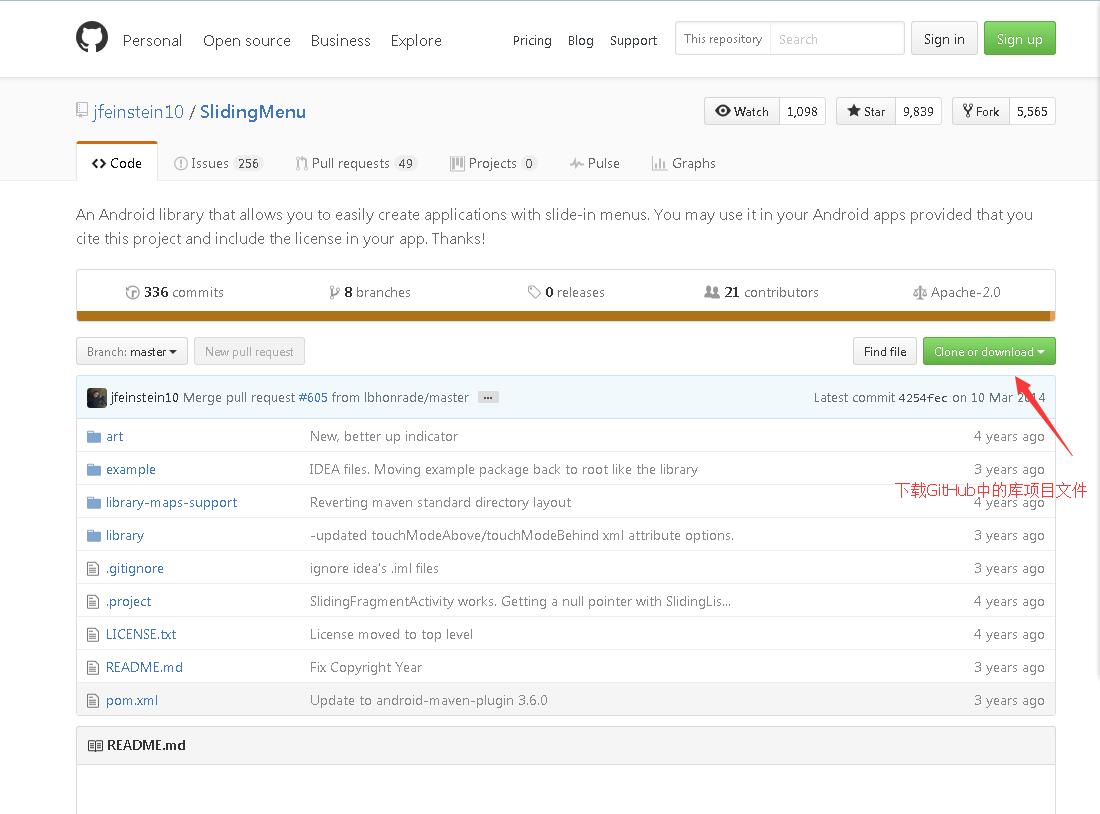Viewport: 1100px width, 814px height.
Task: Watch the SlidingMenu repository
Action: [742, 112]
